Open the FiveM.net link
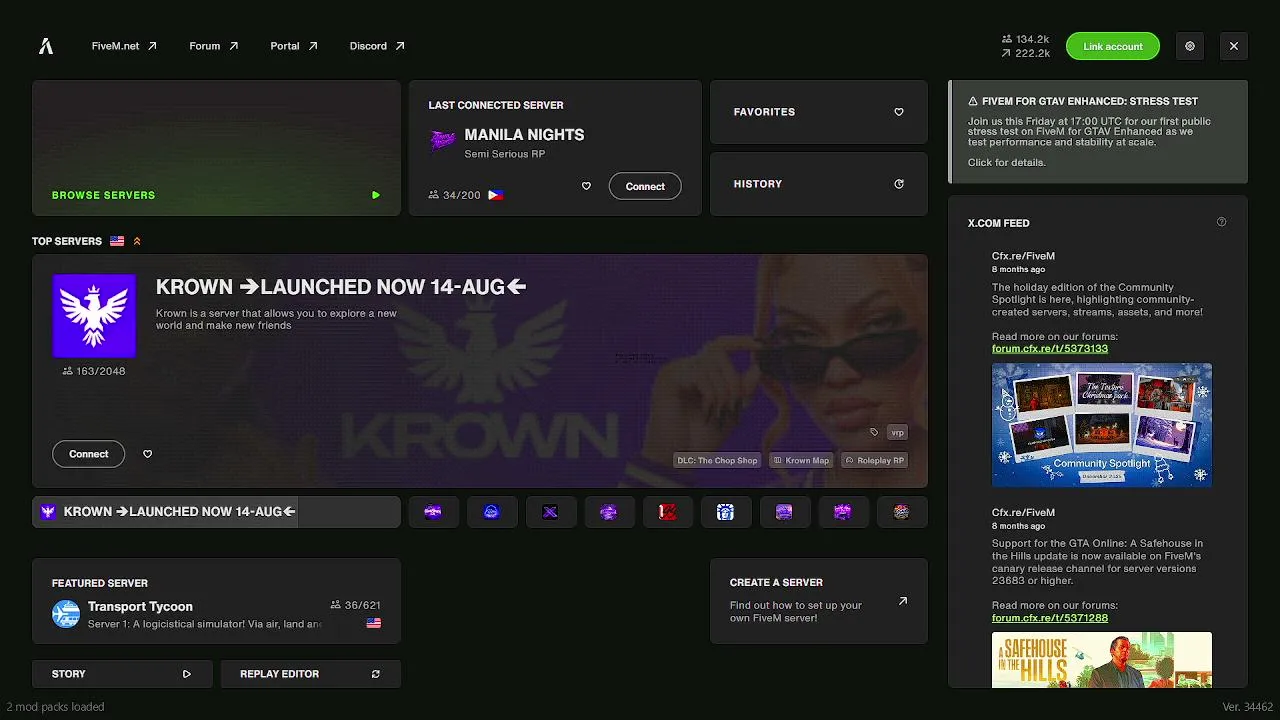This screenshot has height=720, width=1280. point(124,46)
